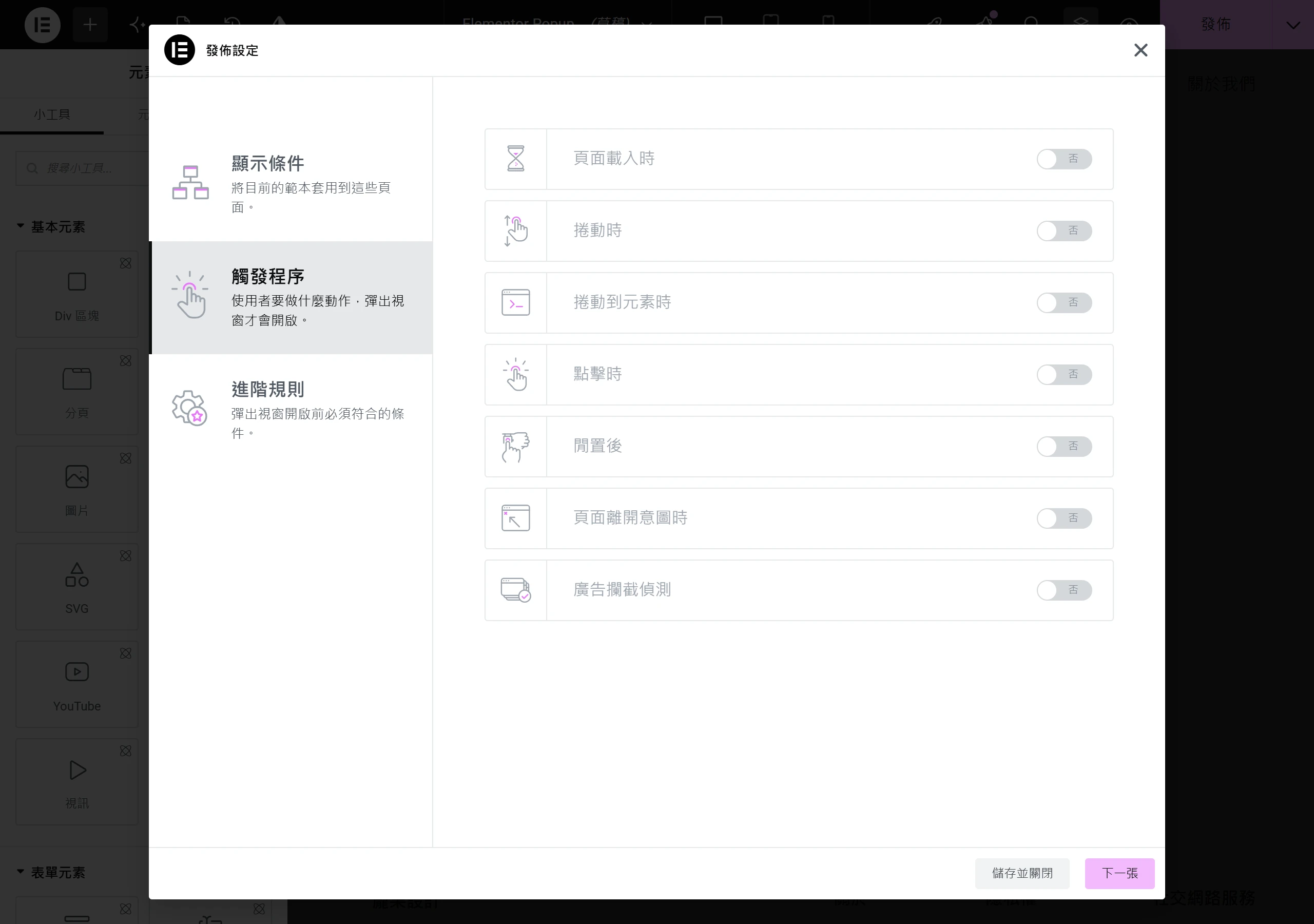Click the 發佈設定 dialog title

coord(233,50)
